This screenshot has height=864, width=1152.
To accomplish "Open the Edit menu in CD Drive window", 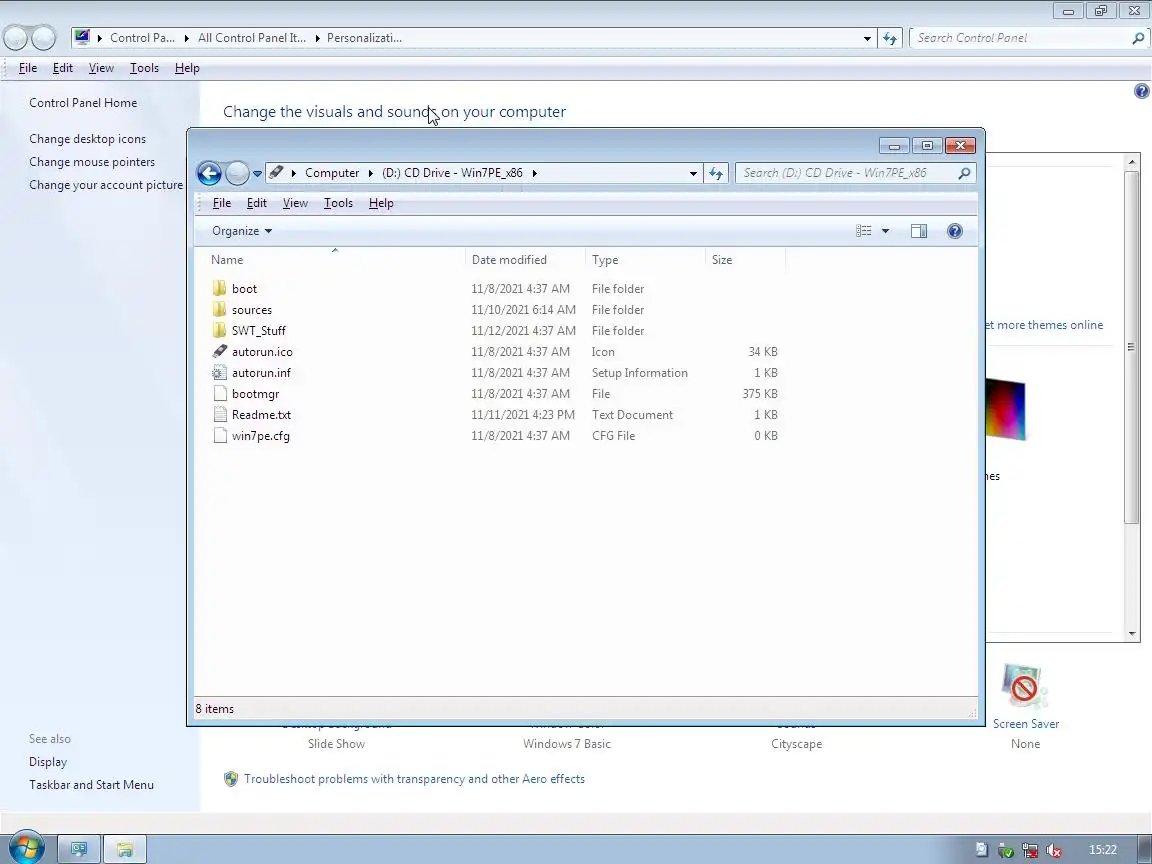I will coord(256,203).
